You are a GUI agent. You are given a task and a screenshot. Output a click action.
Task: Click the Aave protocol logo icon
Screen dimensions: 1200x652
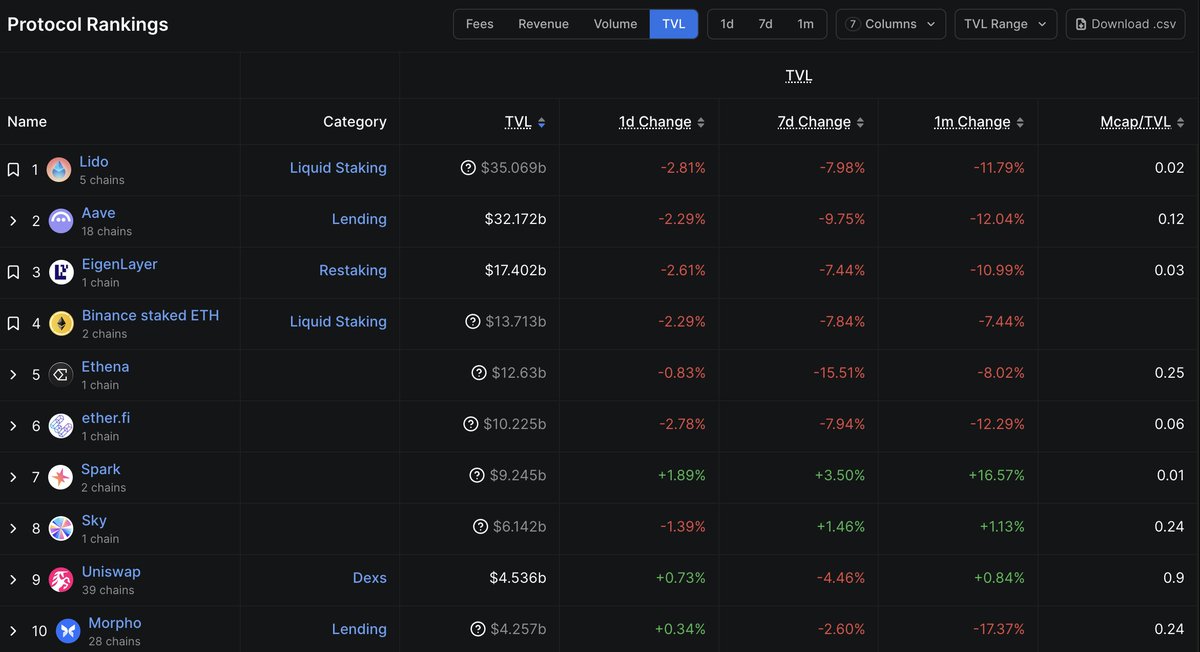[61, 221]
